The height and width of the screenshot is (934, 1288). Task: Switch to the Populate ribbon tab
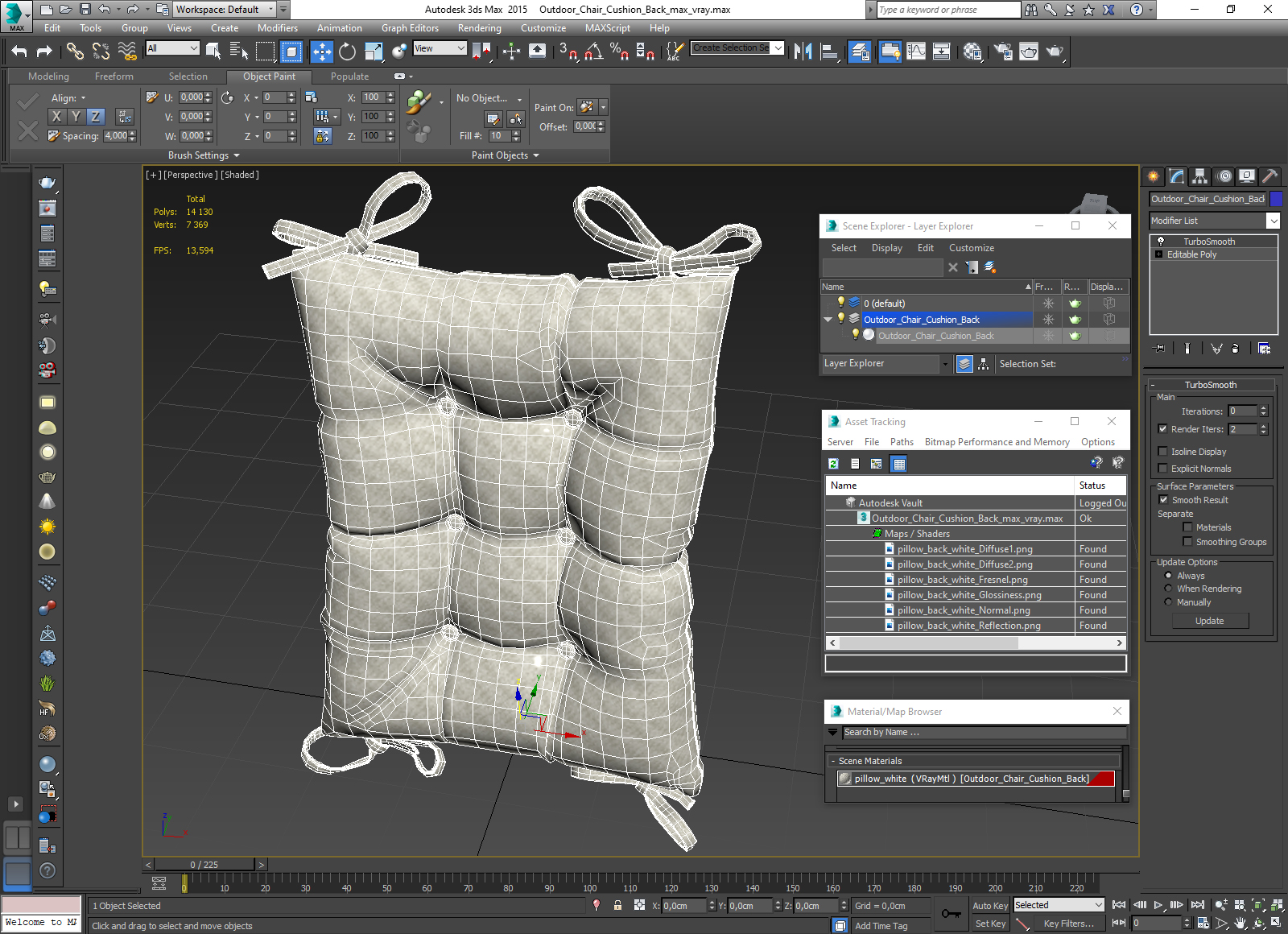349,76
